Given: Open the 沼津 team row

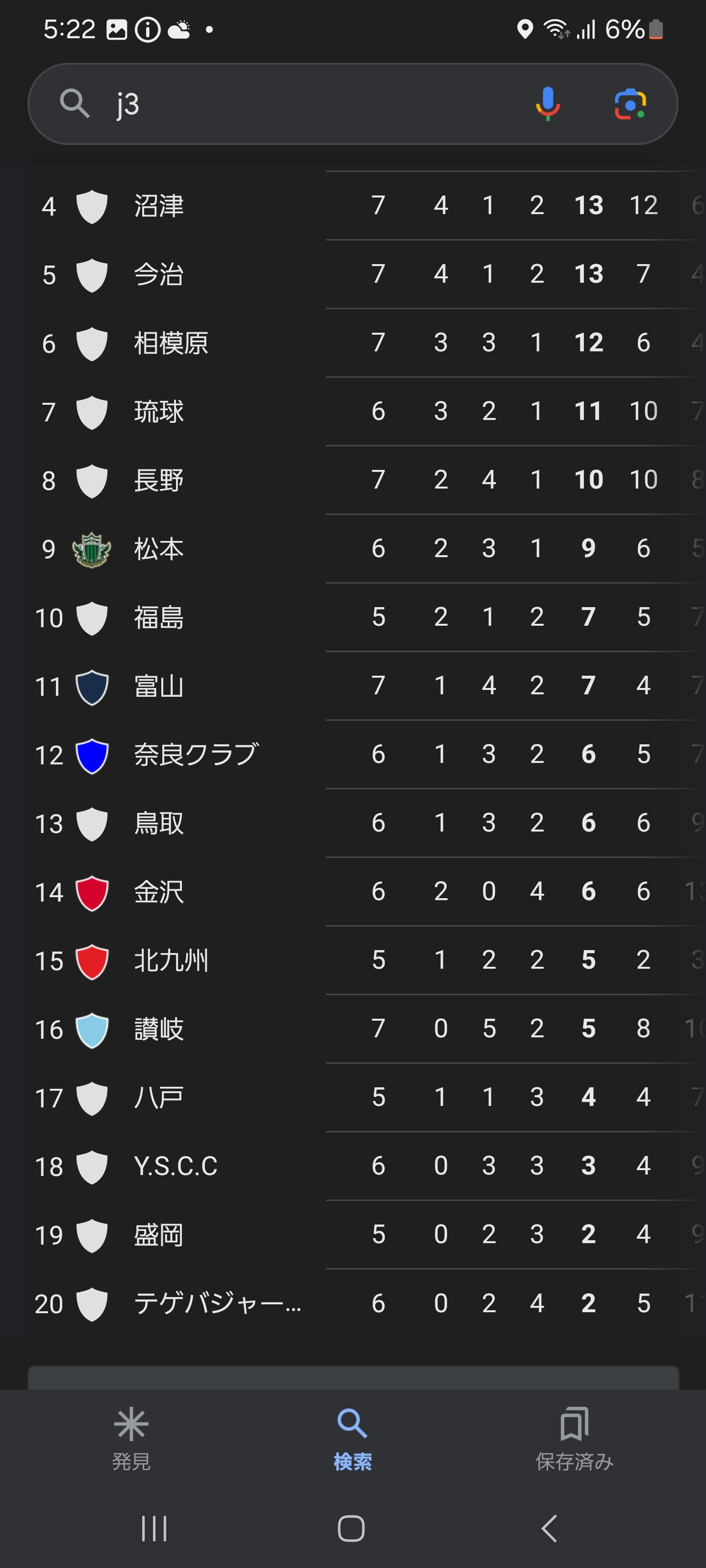Looking at the screenshot, I should coord(158,206).
